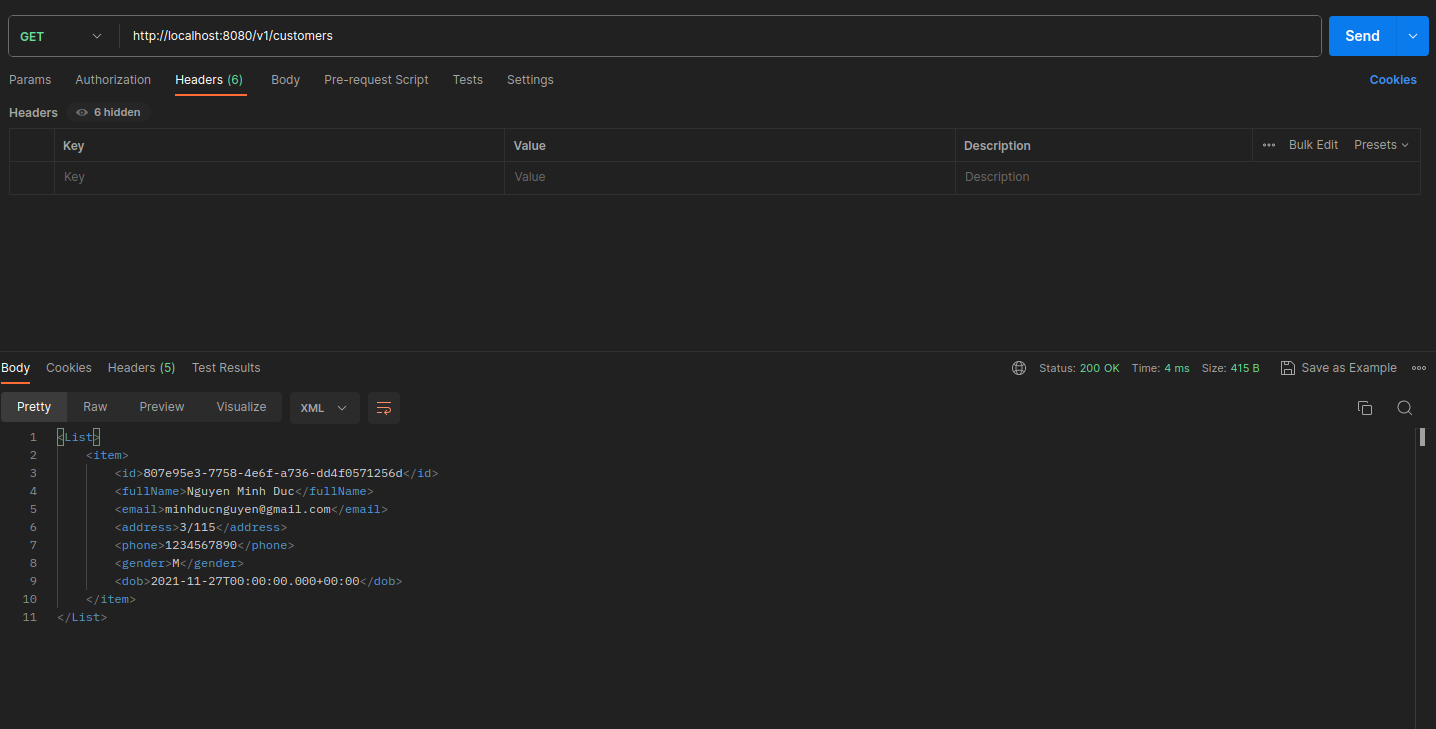Open search in response body
Screen dimensions: 1436x729
coord(1404,408)
